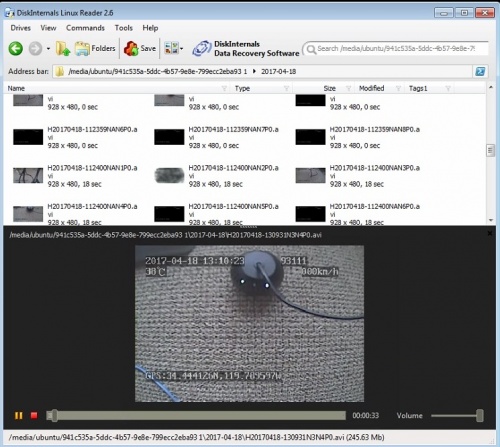Open the Commands menu
Screen dimensions: 500x447
85,28
